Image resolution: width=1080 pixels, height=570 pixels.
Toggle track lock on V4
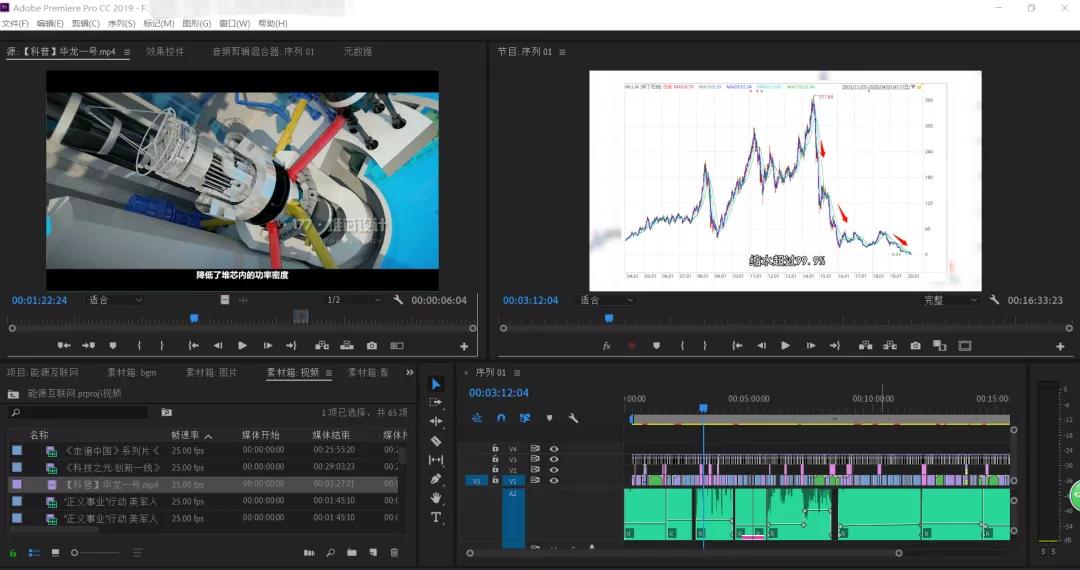click(495, 448)
